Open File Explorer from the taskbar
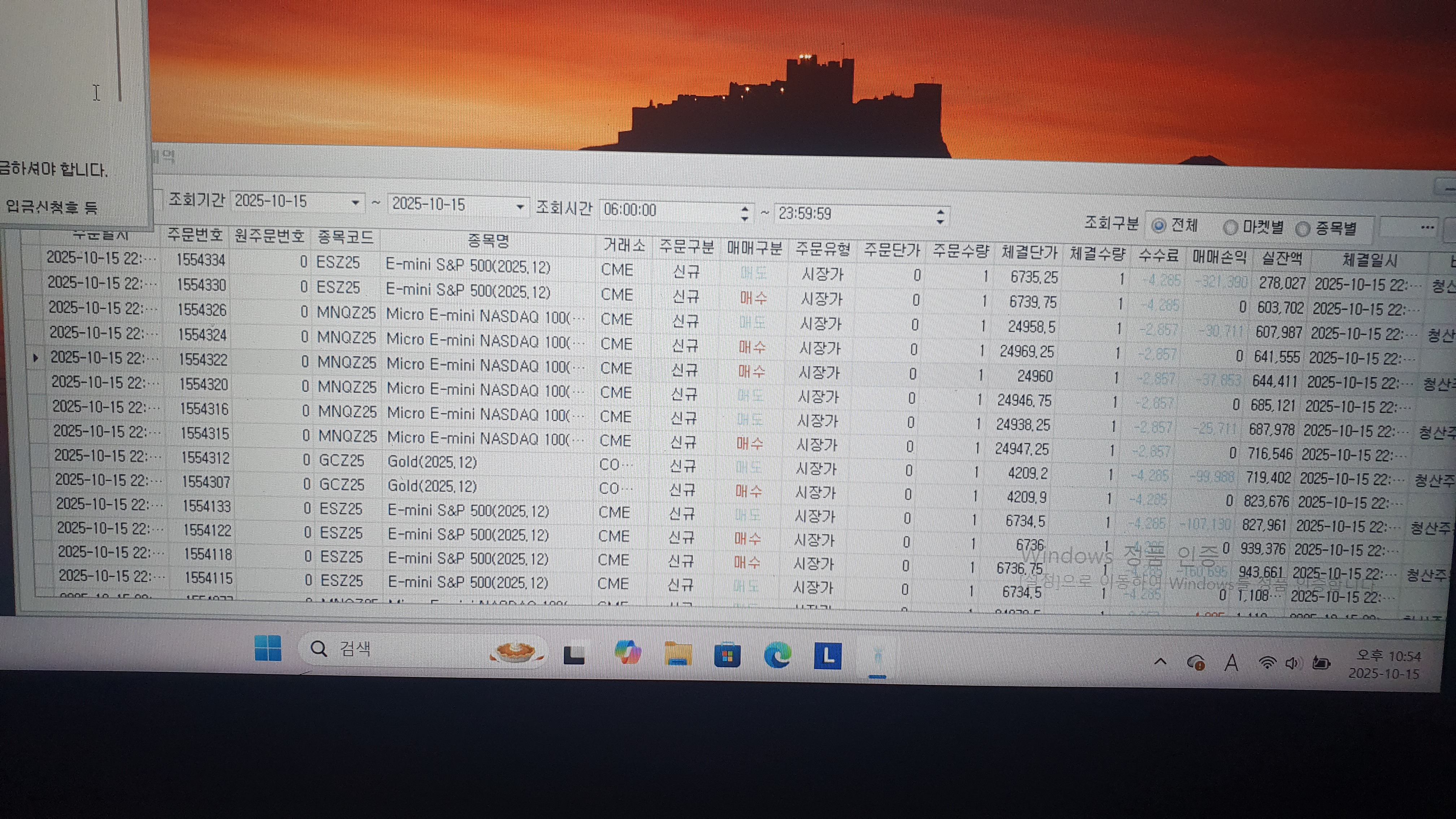 click(x=678, y=654)
